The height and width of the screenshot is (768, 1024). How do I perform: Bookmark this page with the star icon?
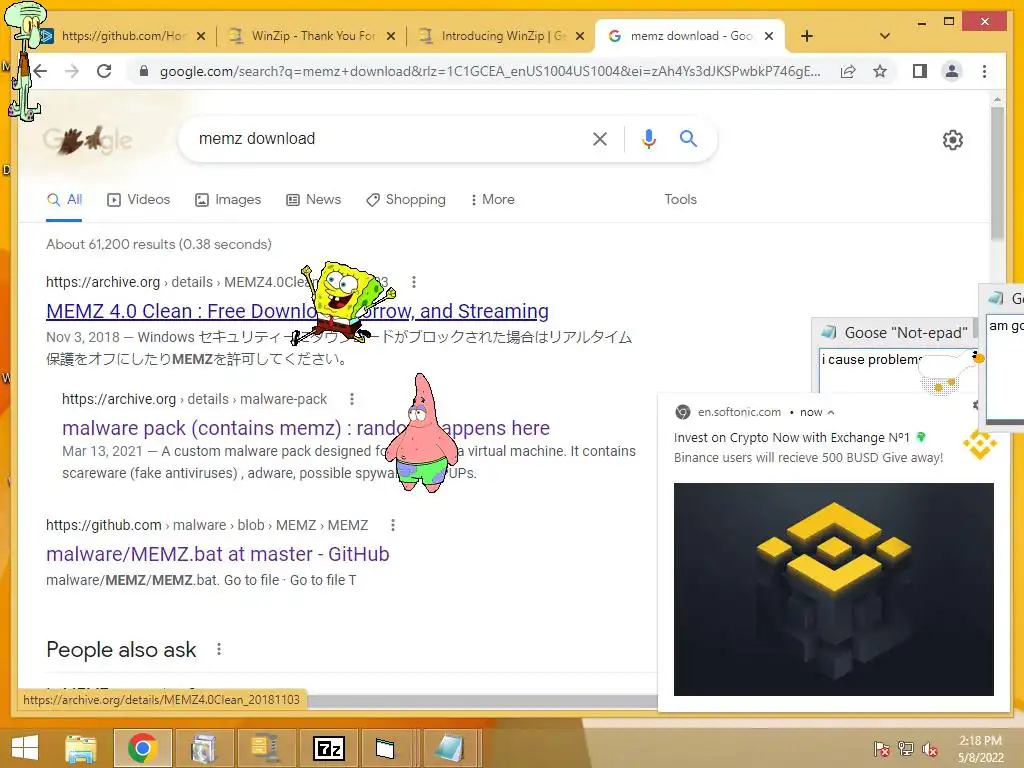click(x=880, y=71)
